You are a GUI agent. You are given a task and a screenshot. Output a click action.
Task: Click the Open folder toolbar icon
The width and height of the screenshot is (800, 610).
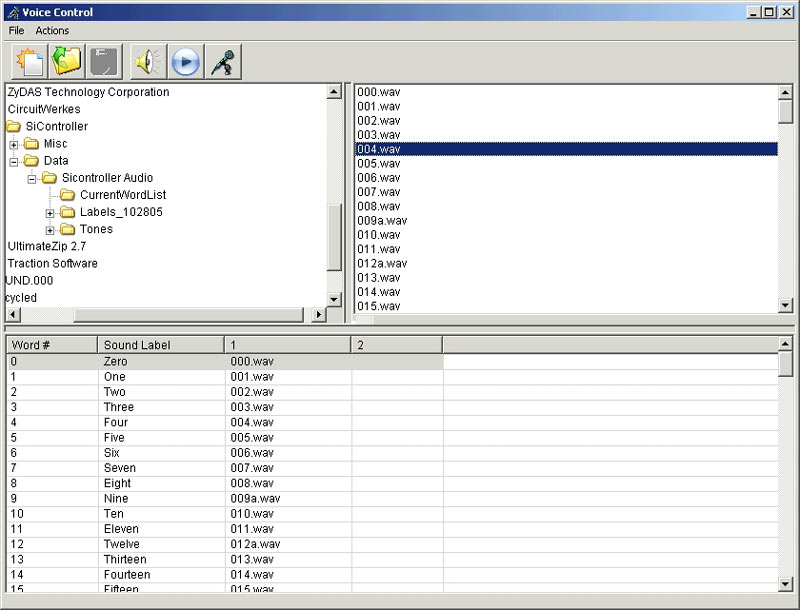point(67,62)
